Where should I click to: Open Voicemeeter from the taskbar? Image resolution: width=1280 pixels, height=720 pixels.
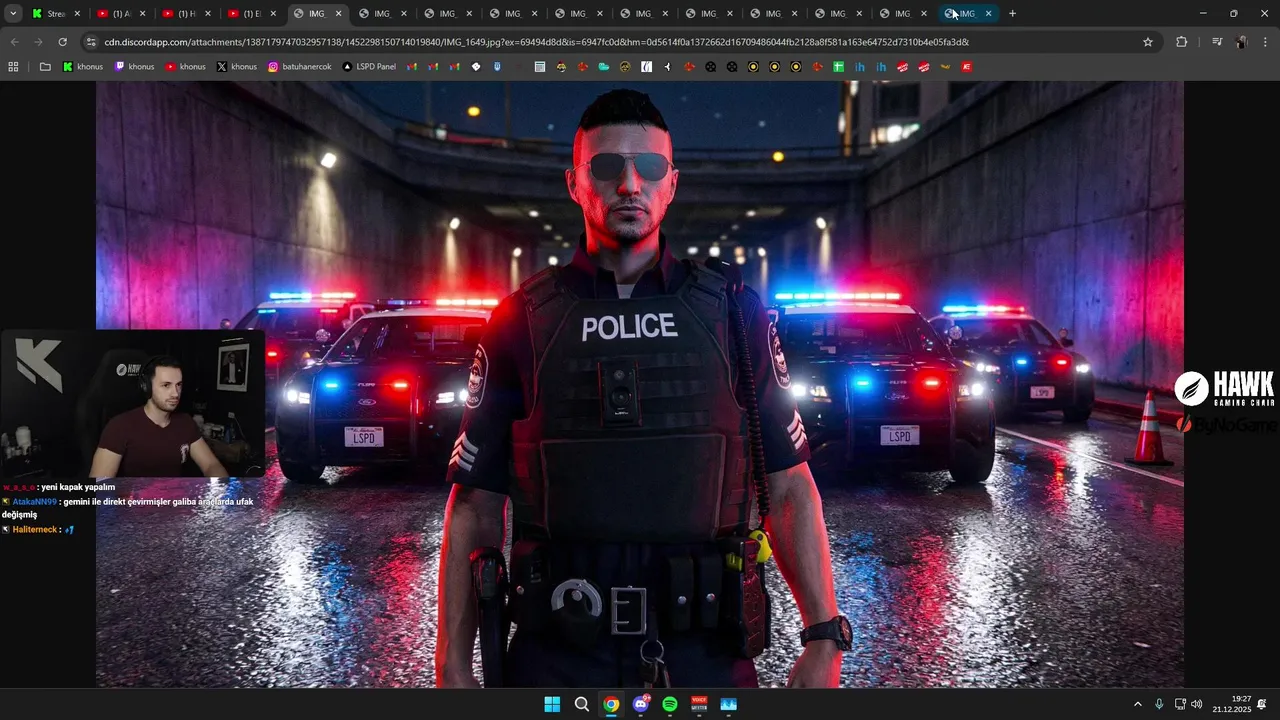point(699,704)
